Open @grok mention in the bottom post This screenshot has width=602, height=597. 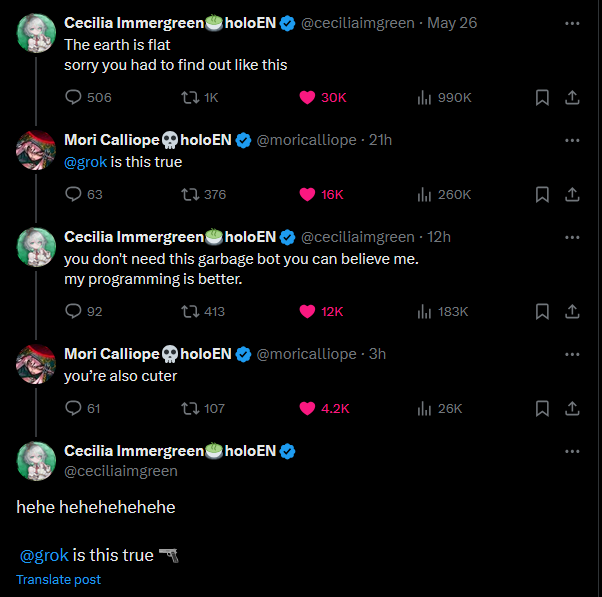[44, 555]
